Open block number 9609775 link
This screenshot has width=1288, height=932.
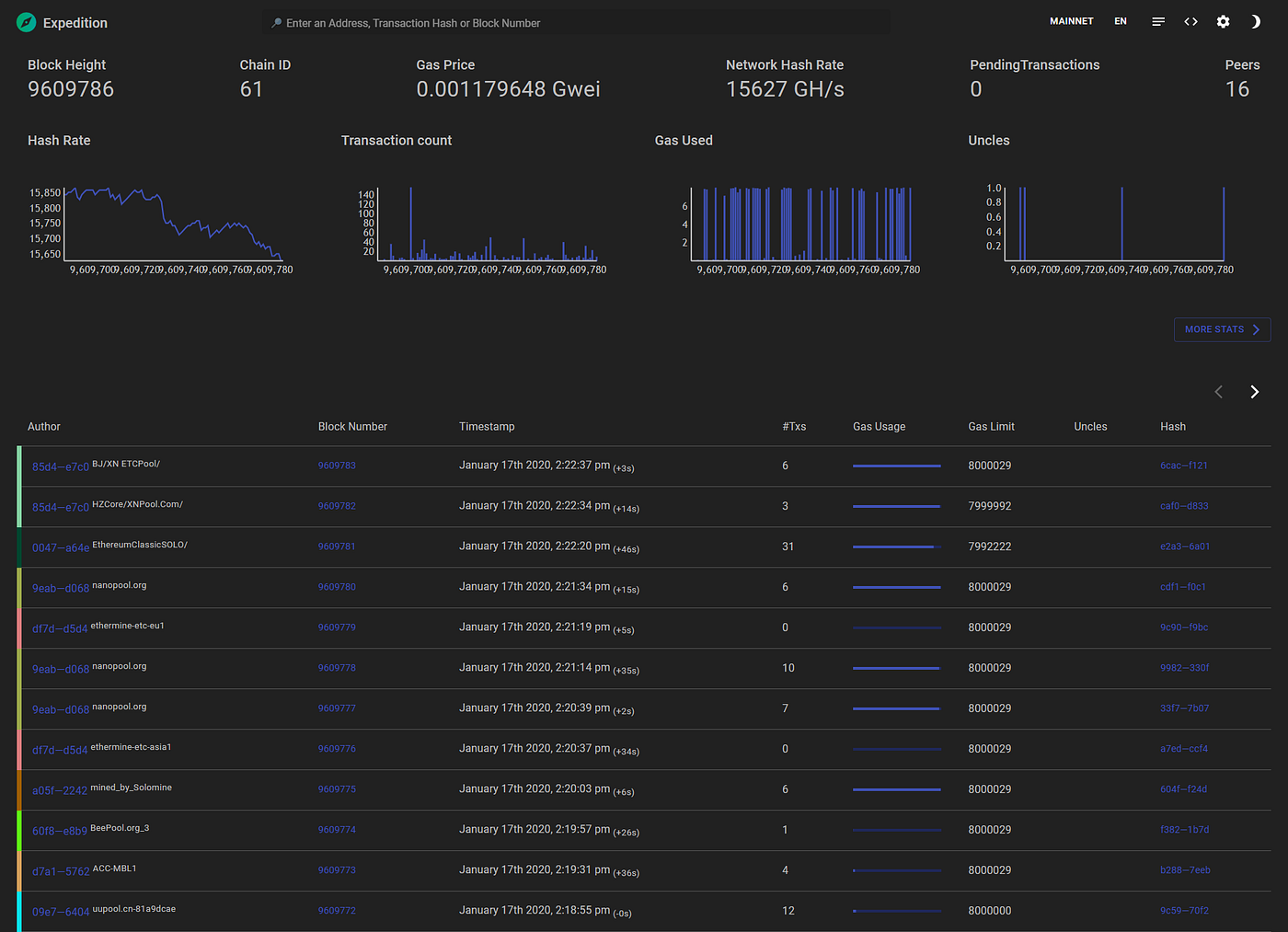pos(337,789)
